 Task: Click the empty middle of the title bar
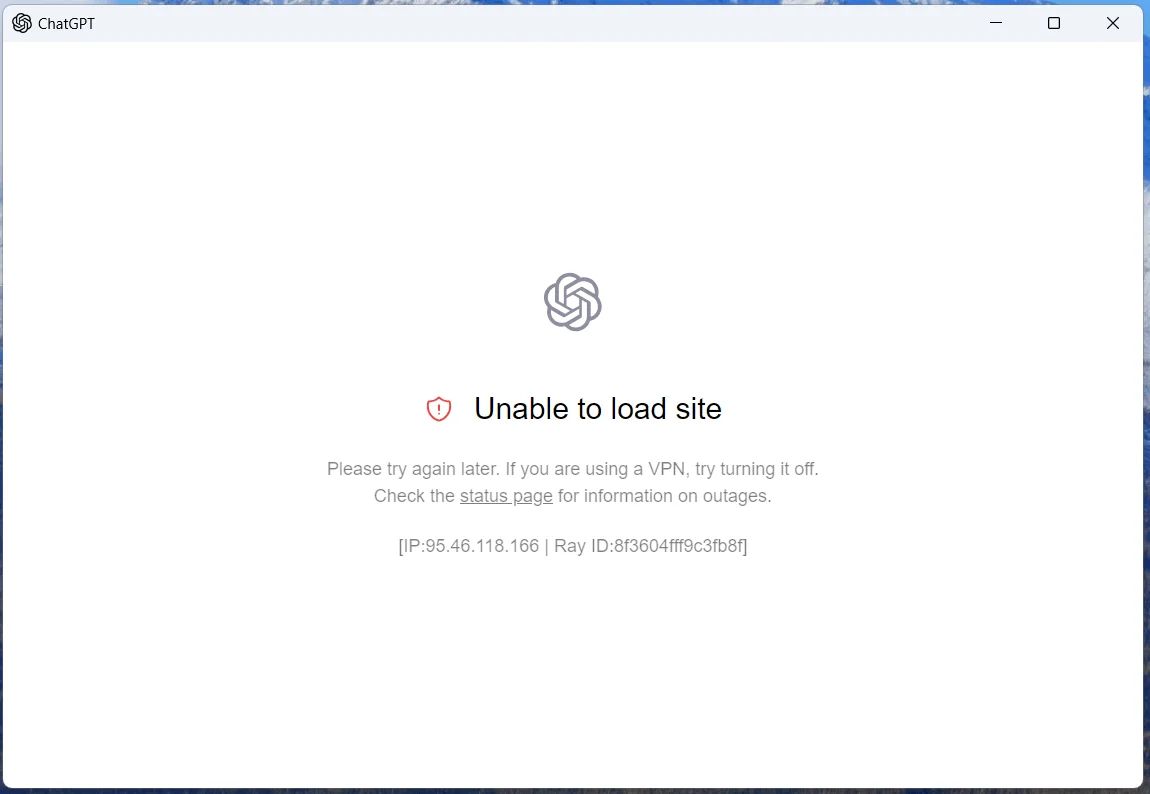coord(528,23)
